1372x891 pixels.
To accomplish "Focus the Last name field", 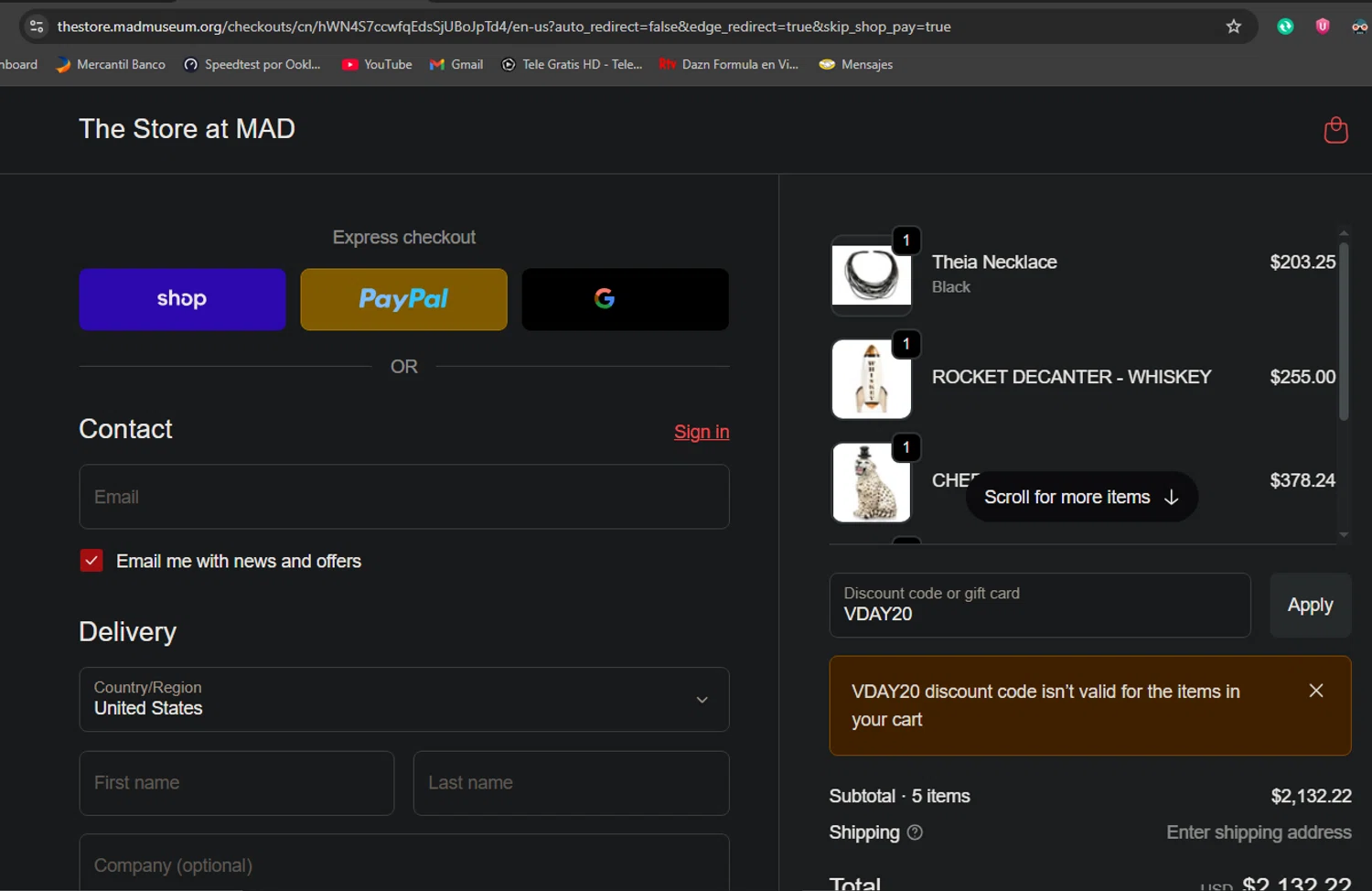I will coord(572,783).
